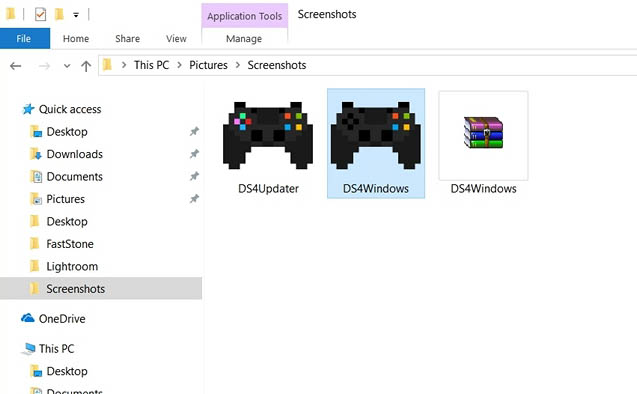This screenshot has width=637, height=394.
Task: Open the File menu tab
Action: tap(25, 39)
